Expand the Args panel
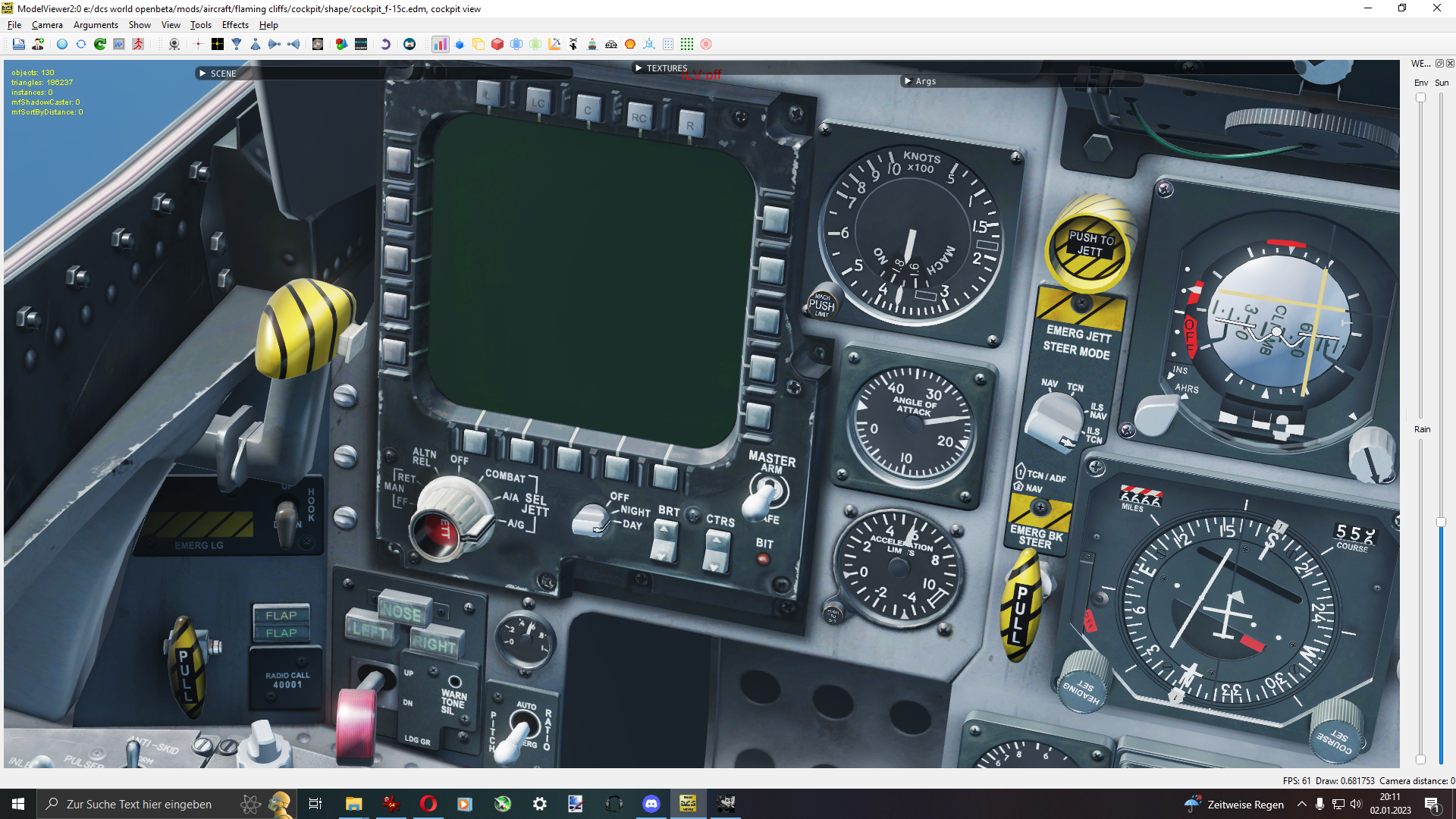This screenshot has height=819, width=1456. 908,81
